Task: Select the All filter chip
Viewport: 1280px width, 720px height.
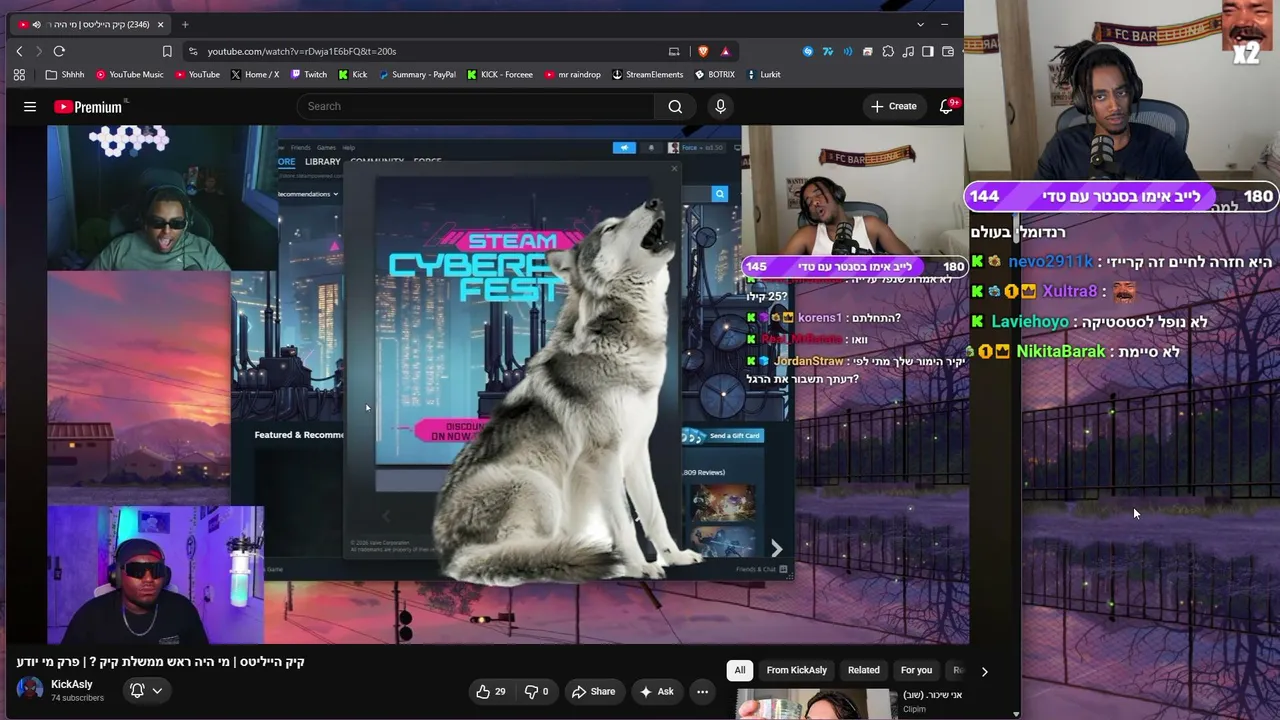Action: pyautogui.click(x=740, y=670)
